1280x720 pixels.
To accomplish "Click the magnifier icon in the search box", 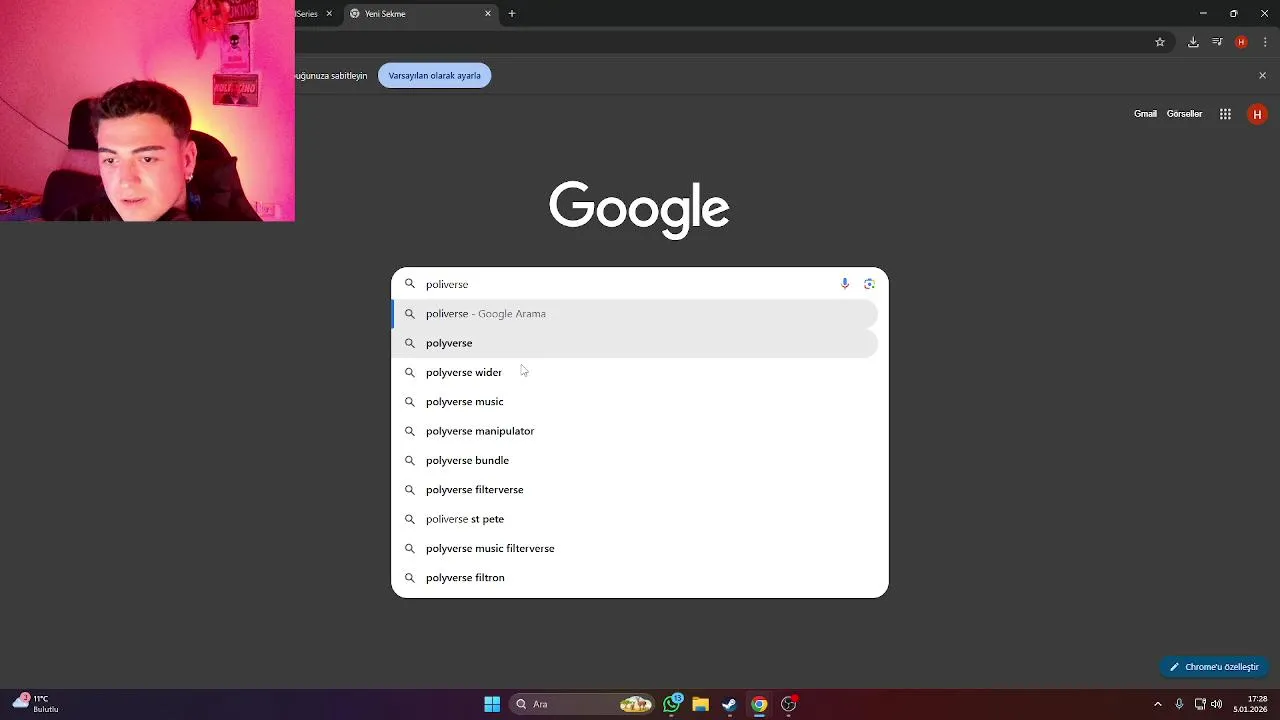I will pyautogui.click(x=409, y=284).
